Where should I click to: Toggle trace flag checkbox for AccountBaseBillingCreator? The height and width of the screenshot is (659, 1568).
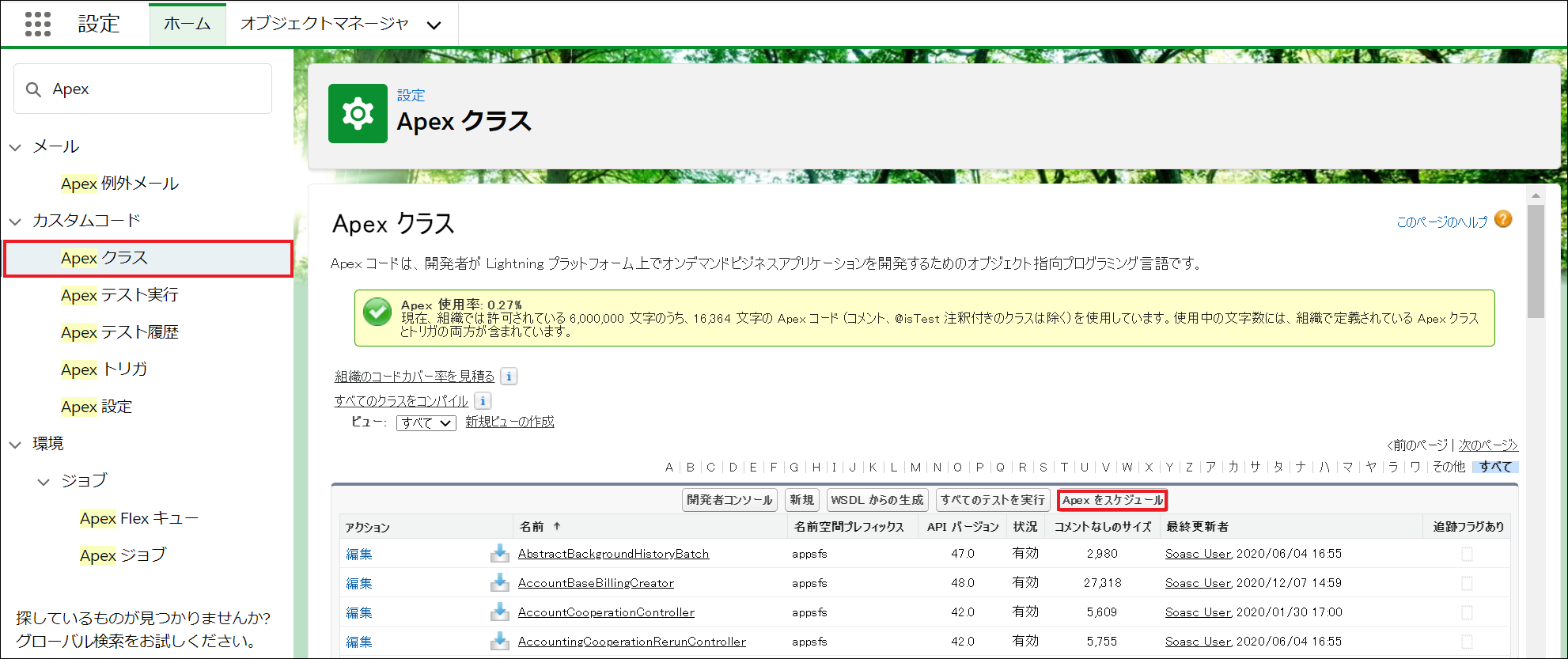pyautogui.click(x=1467, y=583)
